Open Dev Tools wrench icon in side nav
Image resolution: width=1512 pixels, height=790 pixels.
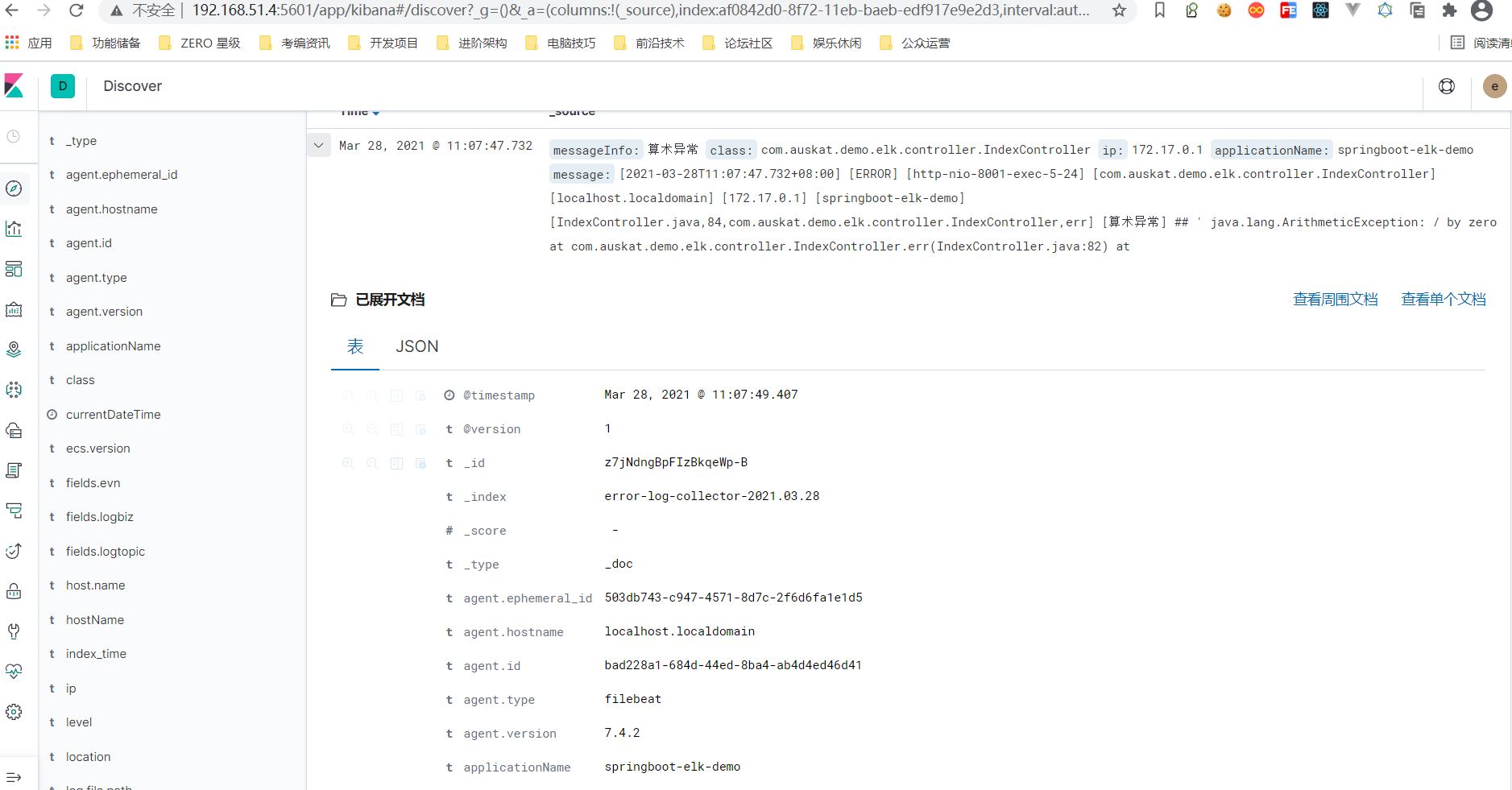14,631
